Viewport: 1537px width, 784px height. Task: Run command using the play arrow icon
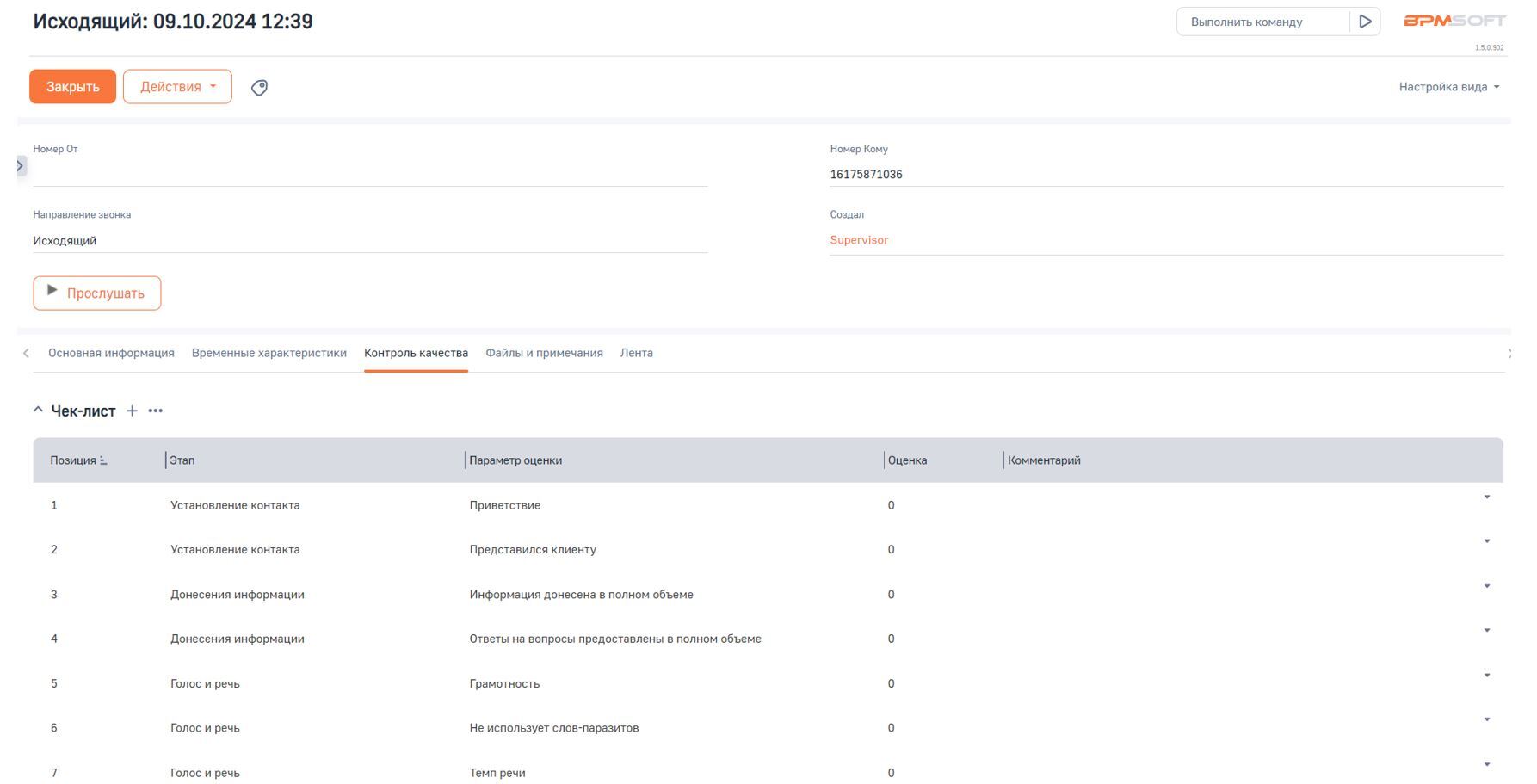[1365, 22]
